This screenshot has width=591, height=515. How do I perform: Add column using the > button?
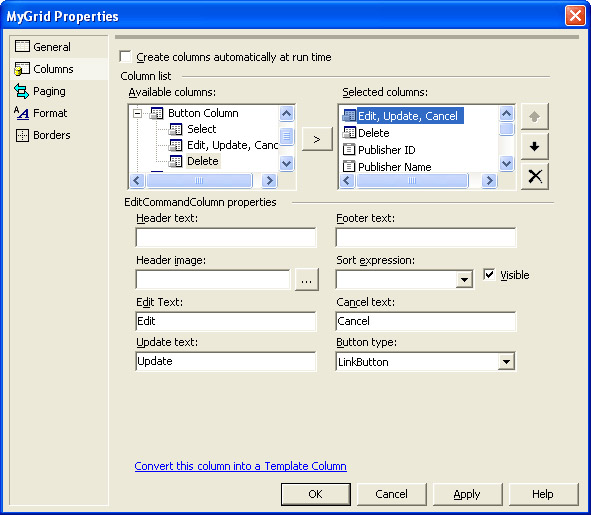click(x=317, y=139)
